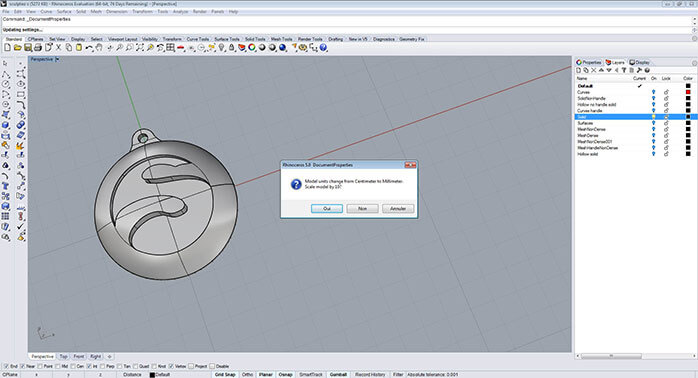Click the Paste clipboard icon
The height and width of the screenshot is (378, 698).
[x=79, y=47]
